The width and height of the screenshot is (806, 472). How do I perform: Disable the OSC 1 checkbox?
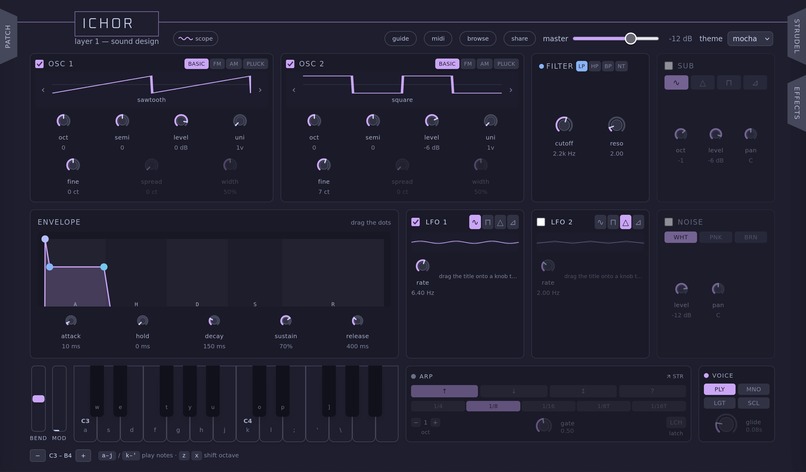tap(39, 64)
